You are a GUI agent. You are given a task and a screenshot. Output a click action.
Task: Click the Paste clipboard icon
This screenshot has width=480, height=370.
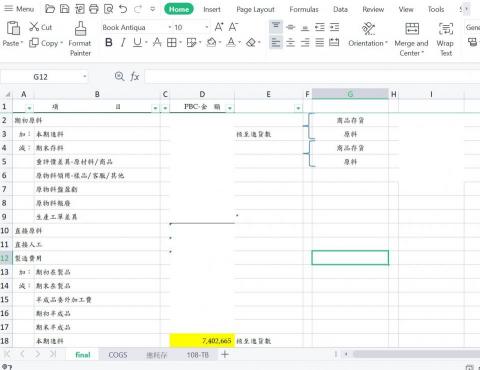(x=13, y=28)
